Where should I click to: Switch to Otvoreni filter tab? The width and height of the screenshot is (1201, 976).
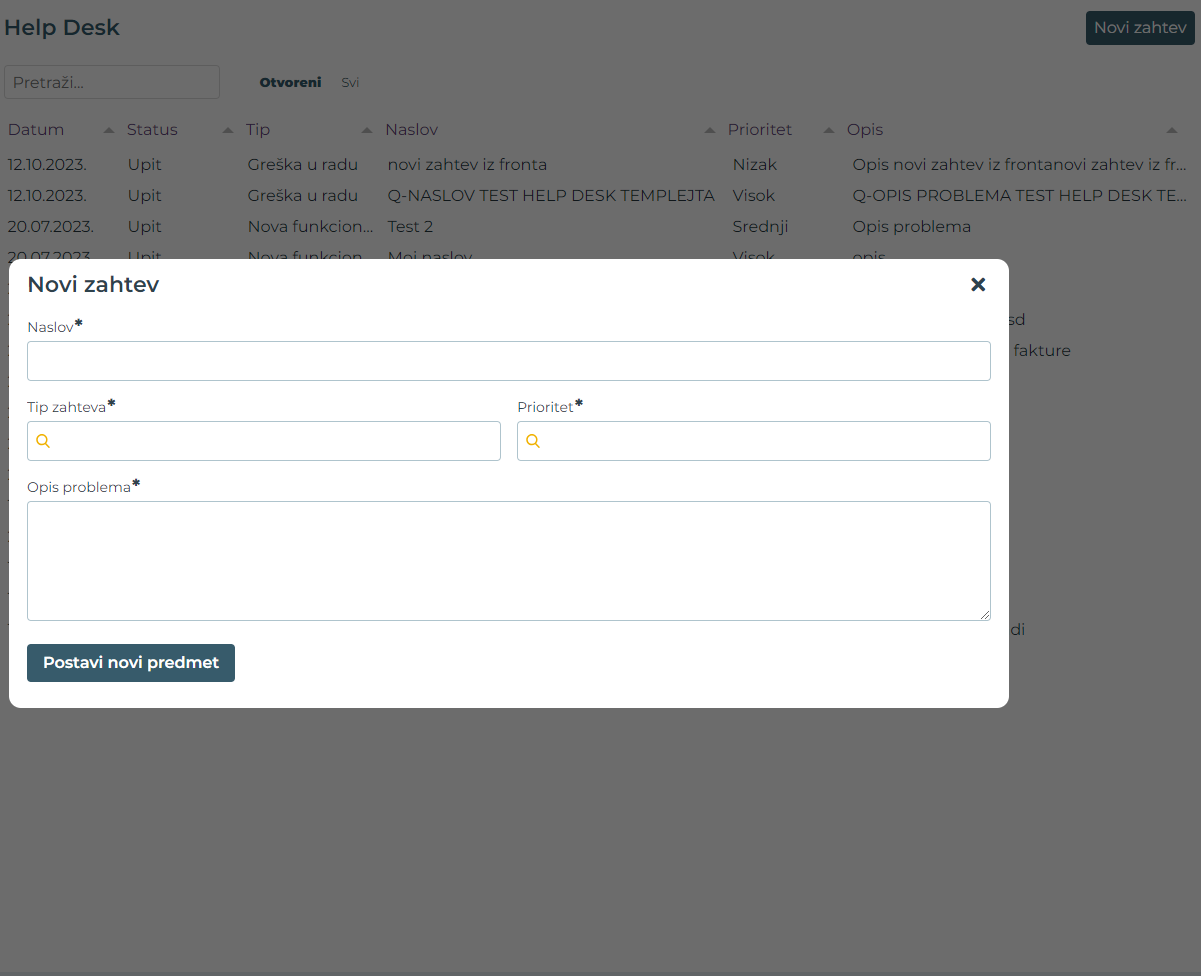pos(290,83)
